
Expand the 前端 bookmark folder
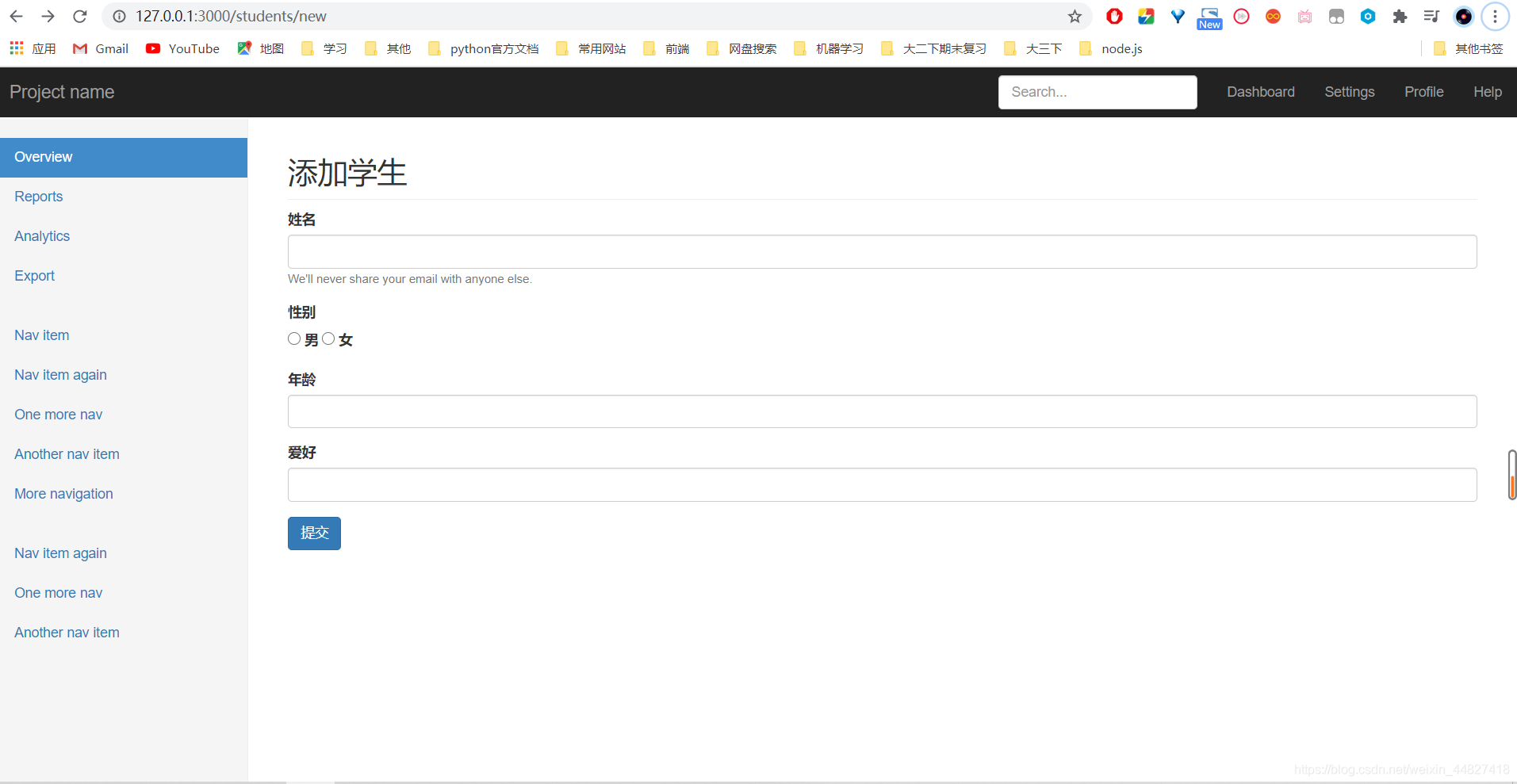666,48
